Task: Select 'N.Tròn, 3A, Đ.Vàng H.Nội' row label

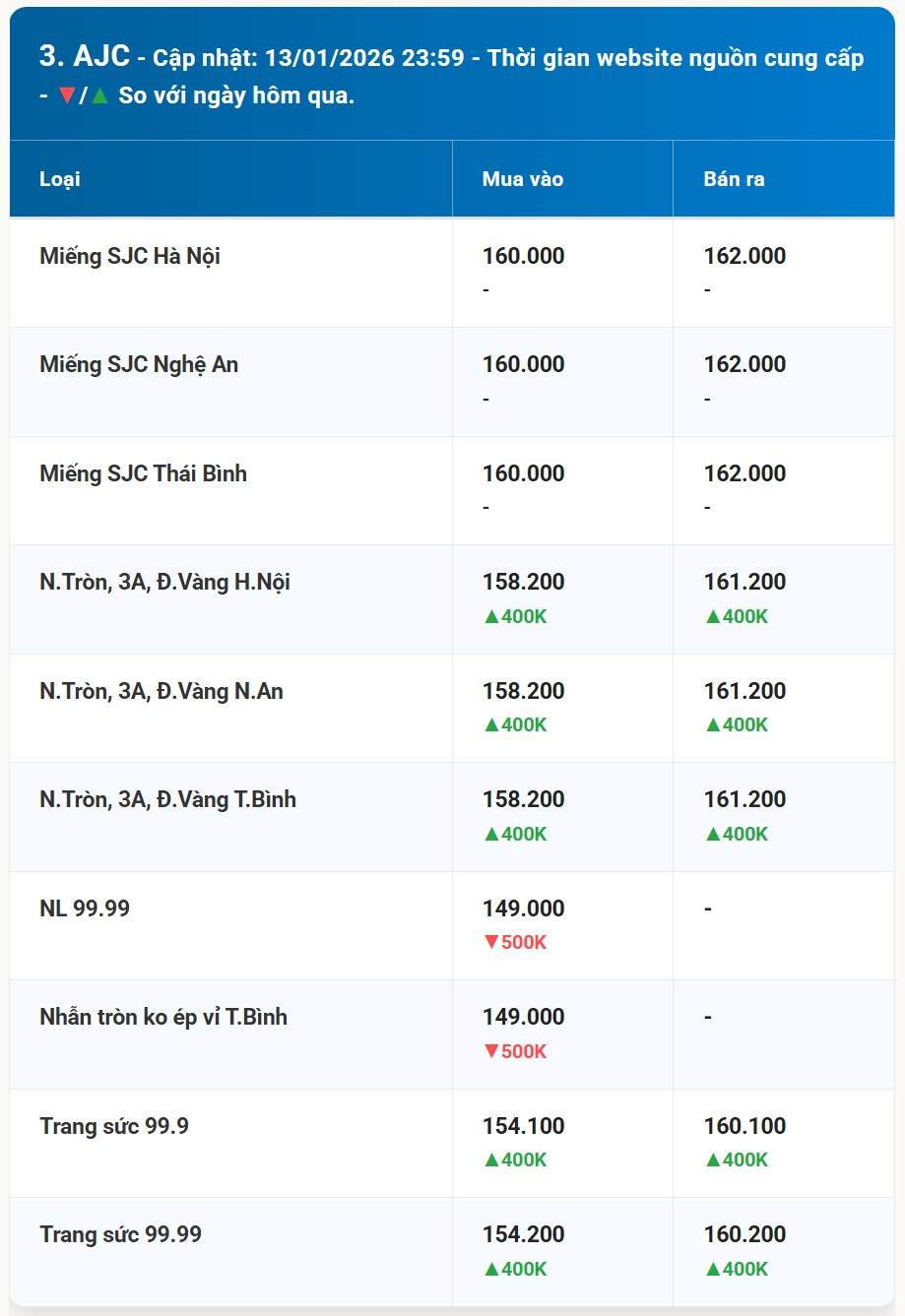Action: (164, 582)
